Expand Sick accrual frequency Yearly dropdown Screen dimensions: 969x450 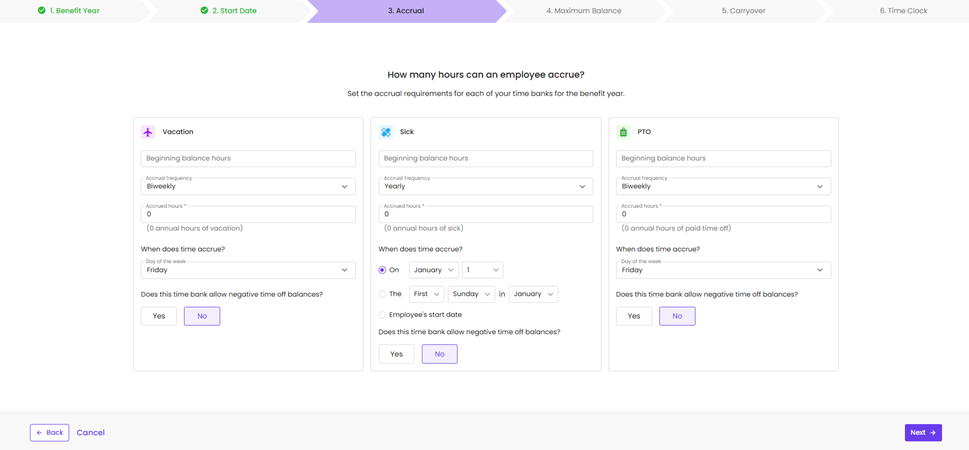point(485,186)
